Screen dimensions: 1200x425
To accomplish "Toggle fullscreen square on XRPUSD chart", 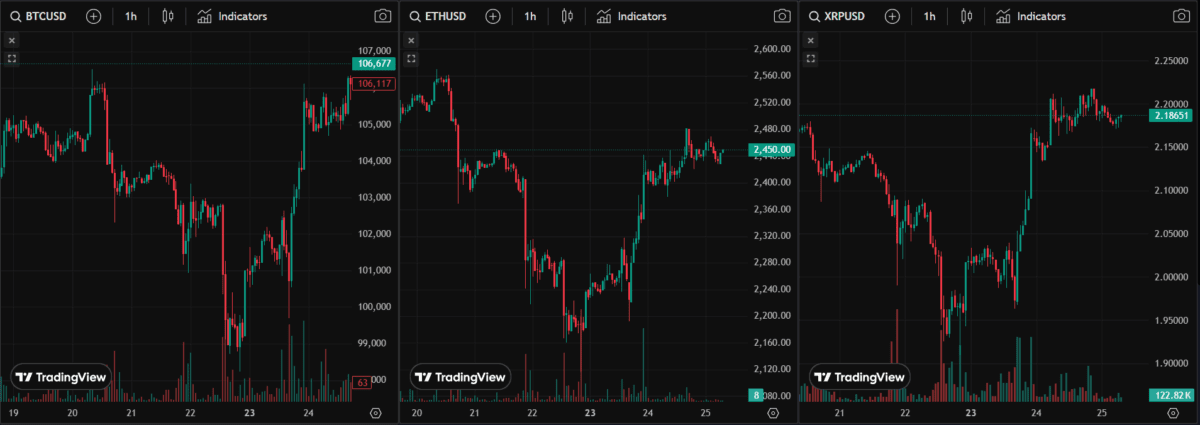I will pyautogui.click(x=811, y=59).
